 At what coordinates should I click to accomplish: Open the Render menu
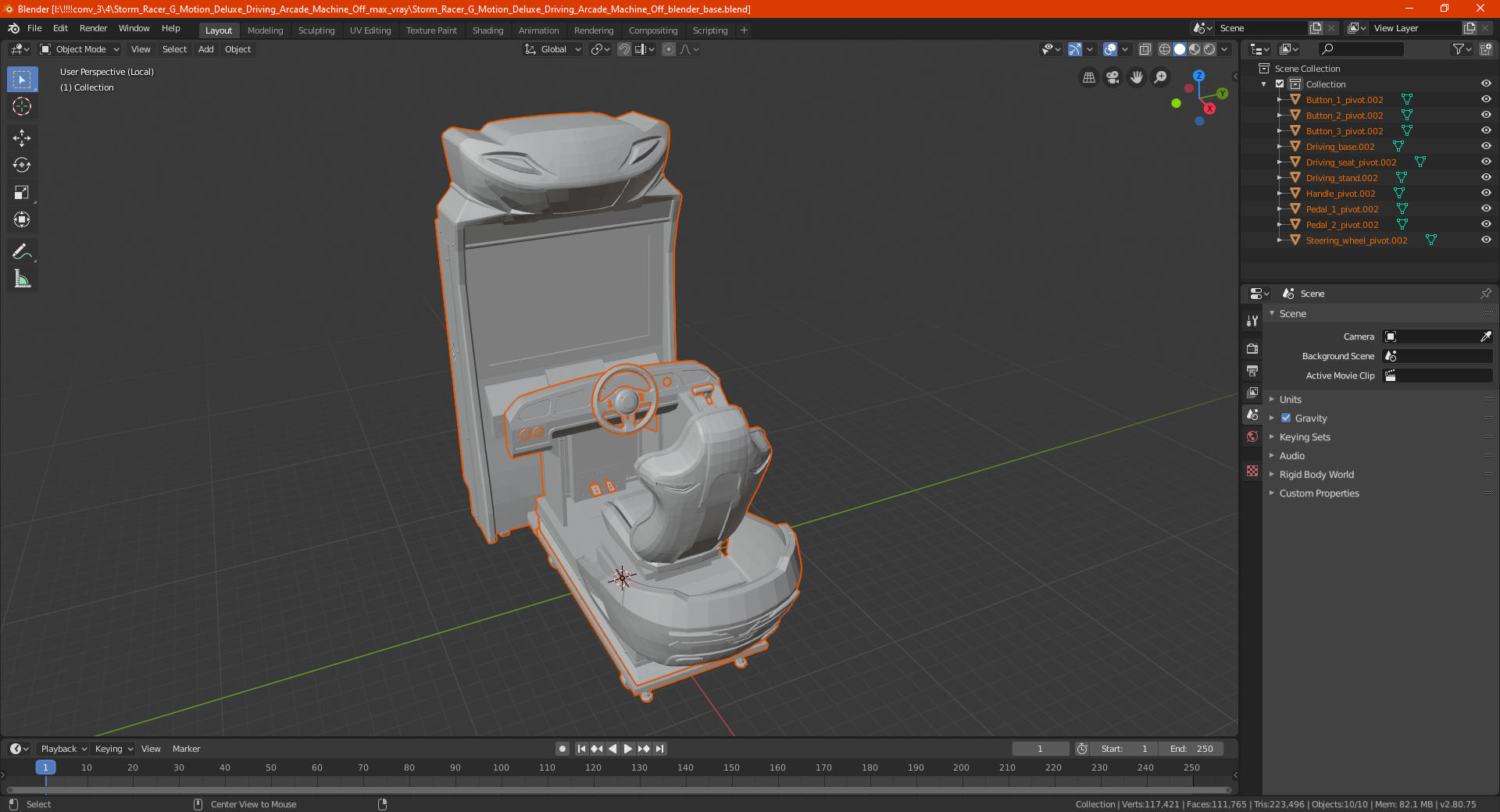coord(93,28)
